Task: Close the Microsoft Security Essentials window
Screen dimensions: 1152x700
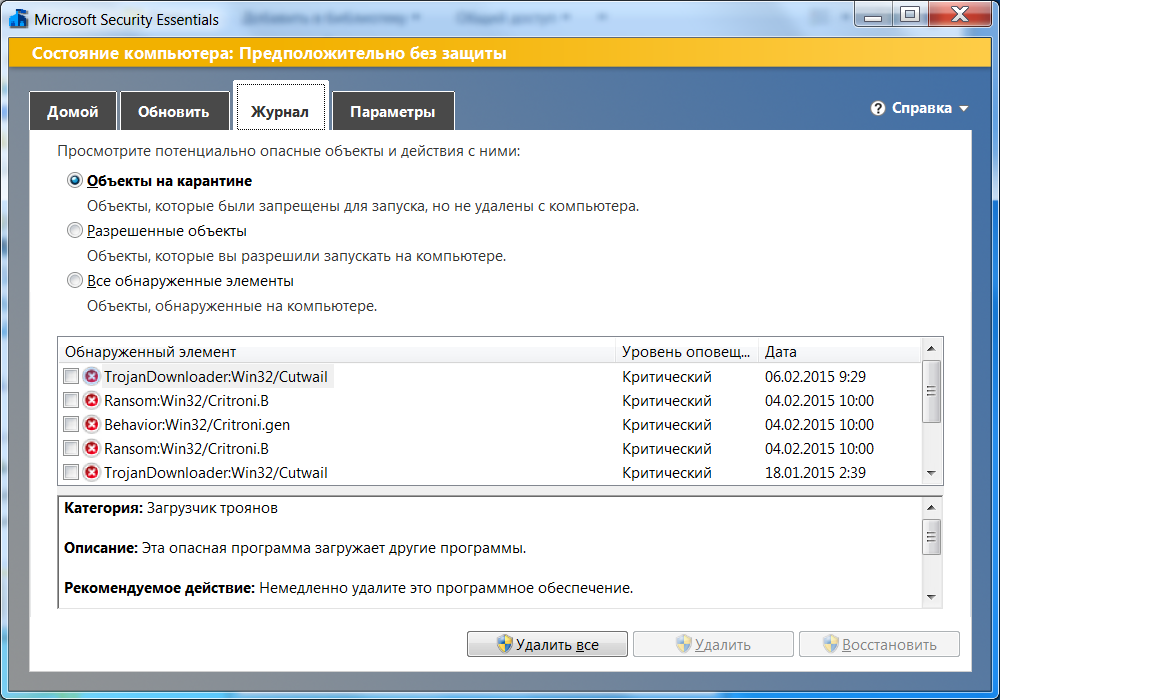Action: [960, 15]
